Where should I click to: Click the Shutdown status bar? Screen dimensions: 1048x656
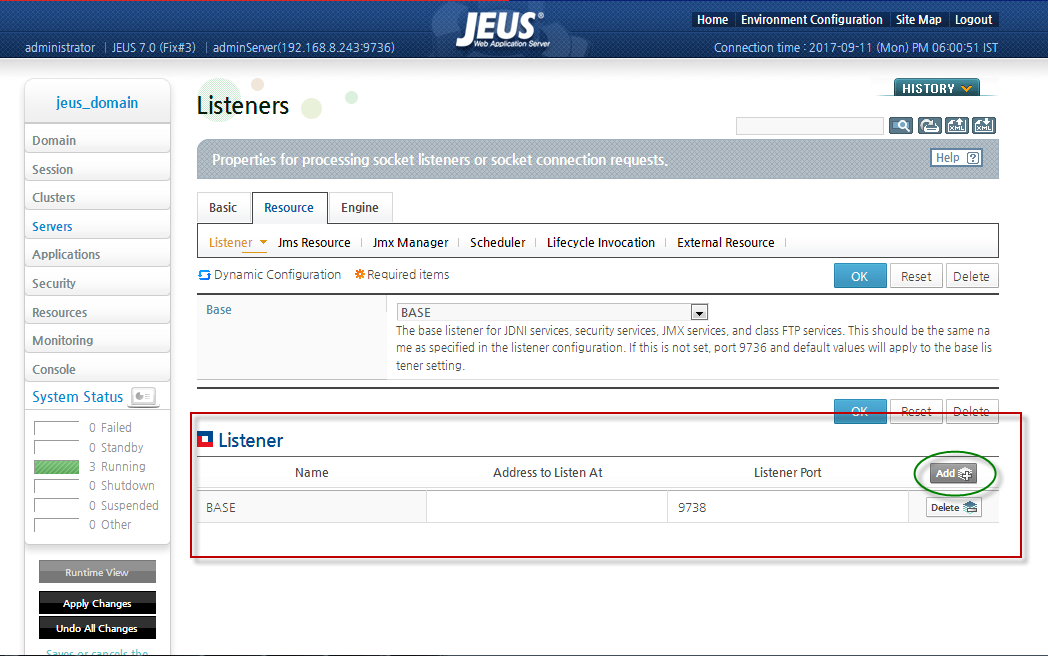56,486
